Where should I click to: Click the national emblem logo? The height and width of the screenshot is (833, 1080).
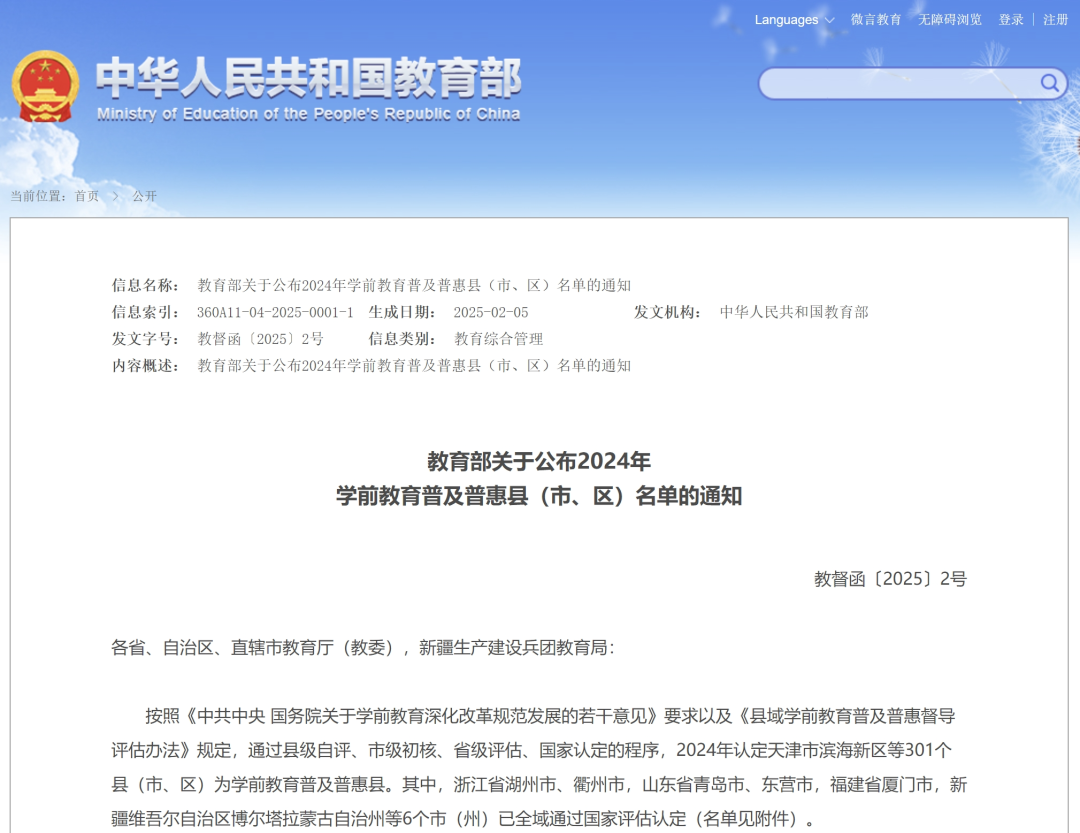point(45,87)
